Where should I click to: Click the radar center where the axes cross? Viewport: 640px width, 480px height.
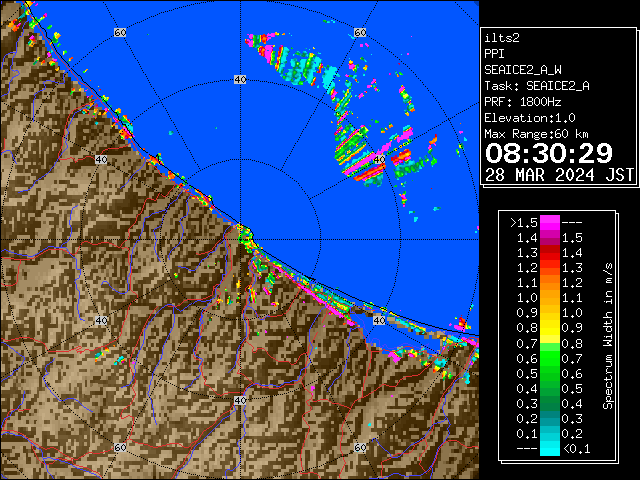coord(240,240)
